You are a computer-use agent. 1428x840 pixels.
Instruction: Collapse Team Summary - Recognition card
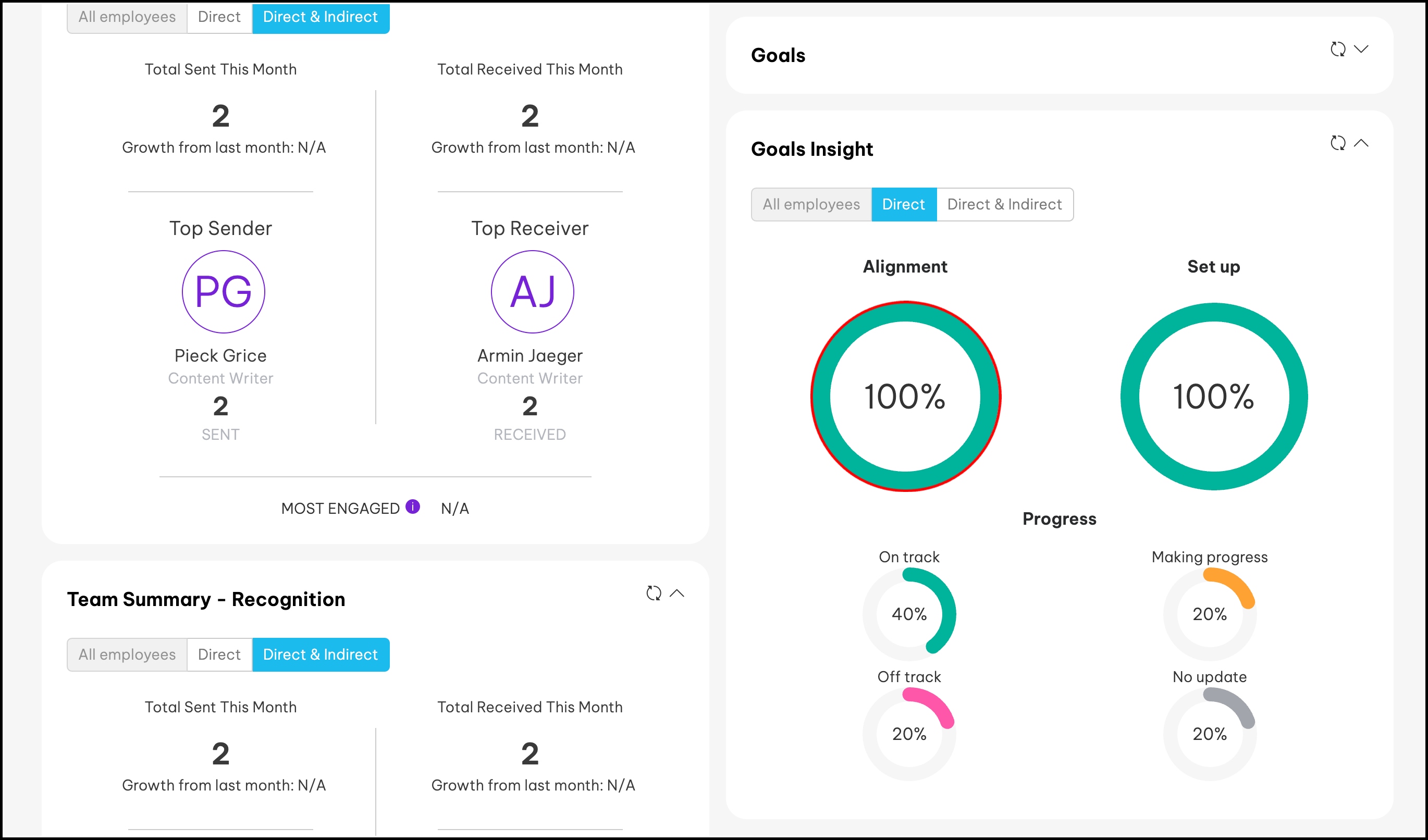tap(676, 593)
